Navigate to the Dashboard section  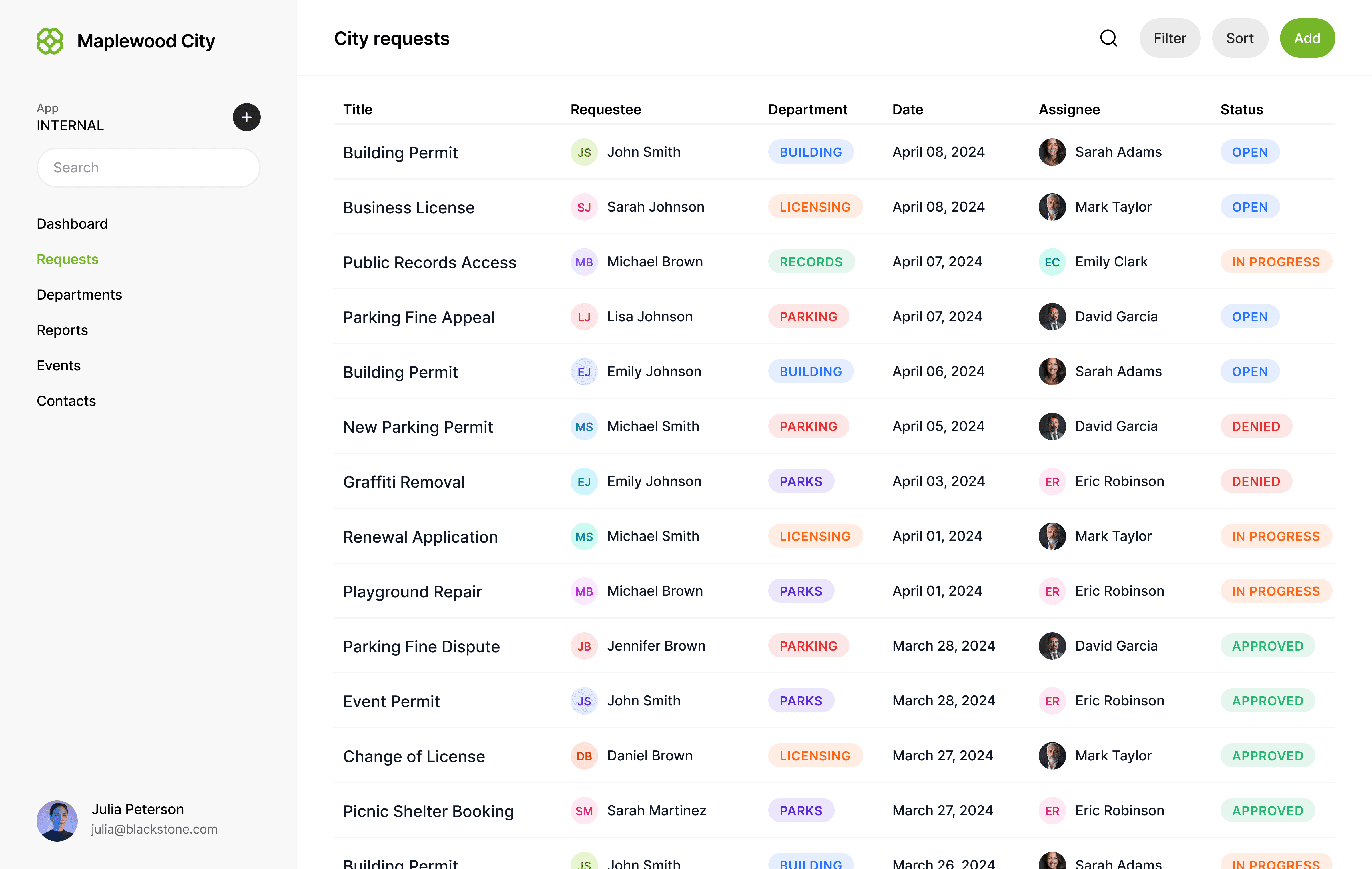click(72, 223)
